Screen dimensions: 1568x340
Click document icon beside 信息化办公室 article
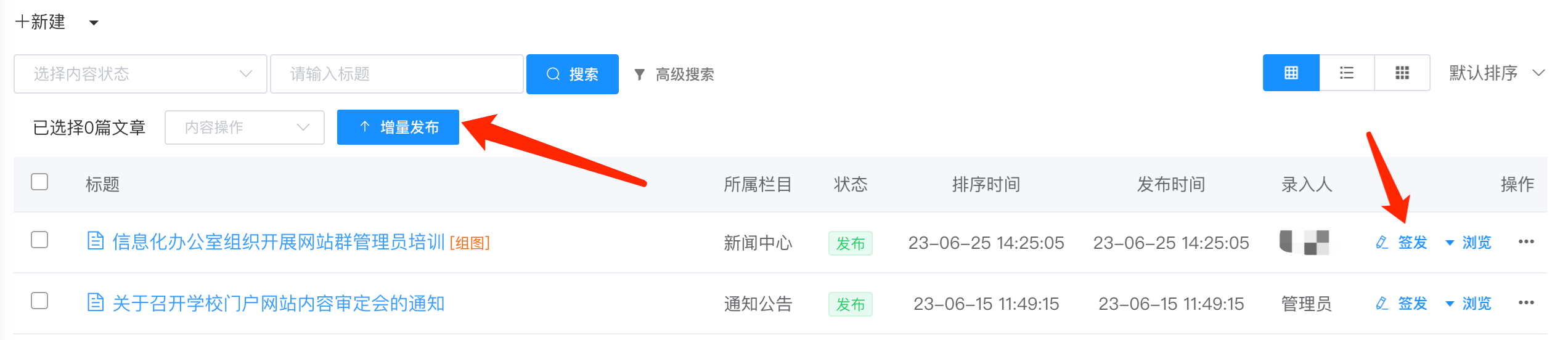[96, 241]
